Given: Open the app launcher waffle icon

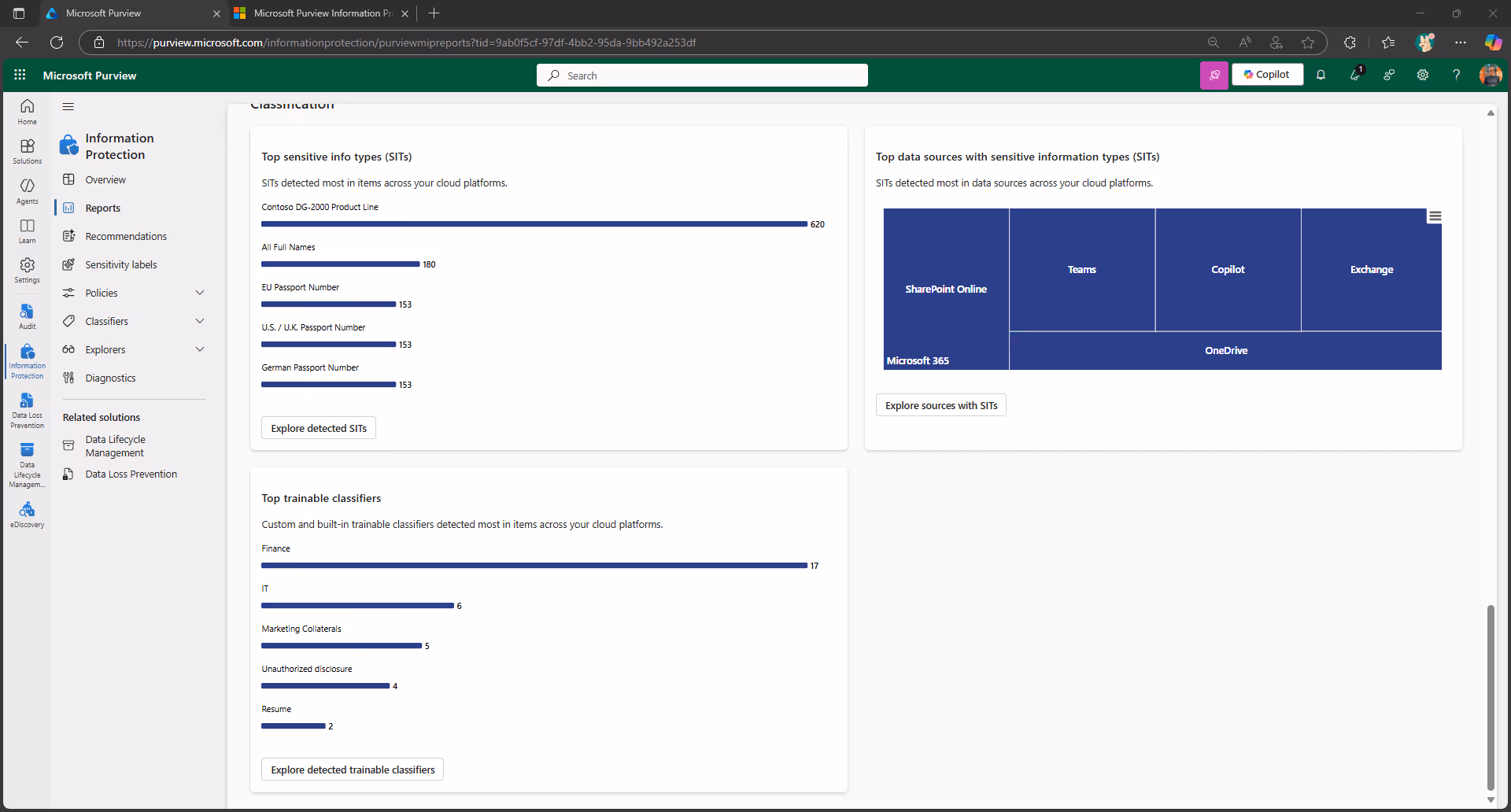Looking at the screenshot, I should (x=20, y=75).
